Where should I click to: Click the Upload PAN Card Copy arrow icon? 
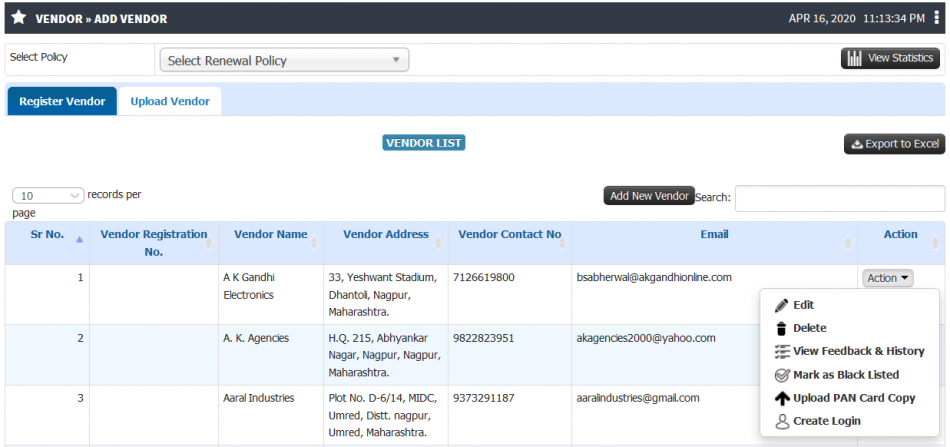tap(782, 398)
